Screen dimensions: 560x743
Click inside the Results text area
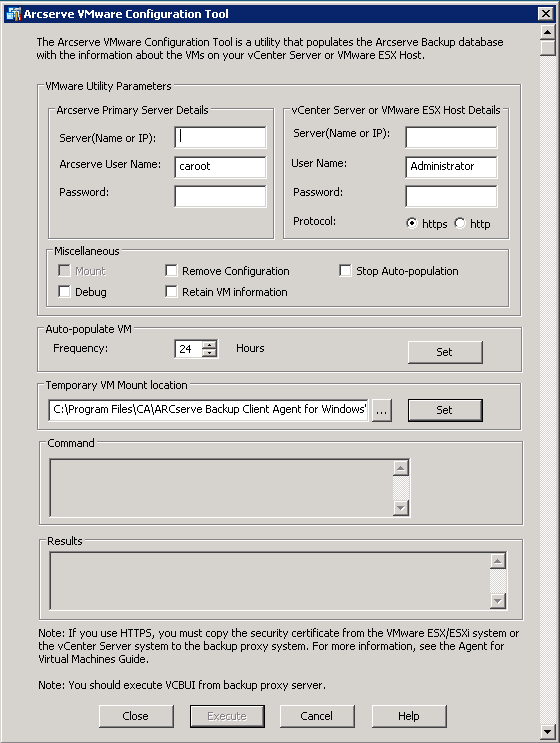pyautogui.click(x=270, y=581)
